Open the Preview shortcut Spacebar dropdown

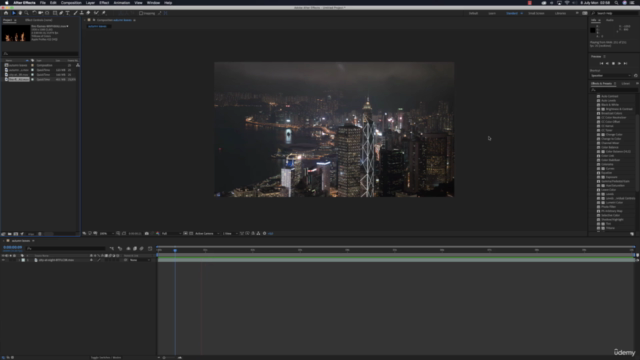611,76
